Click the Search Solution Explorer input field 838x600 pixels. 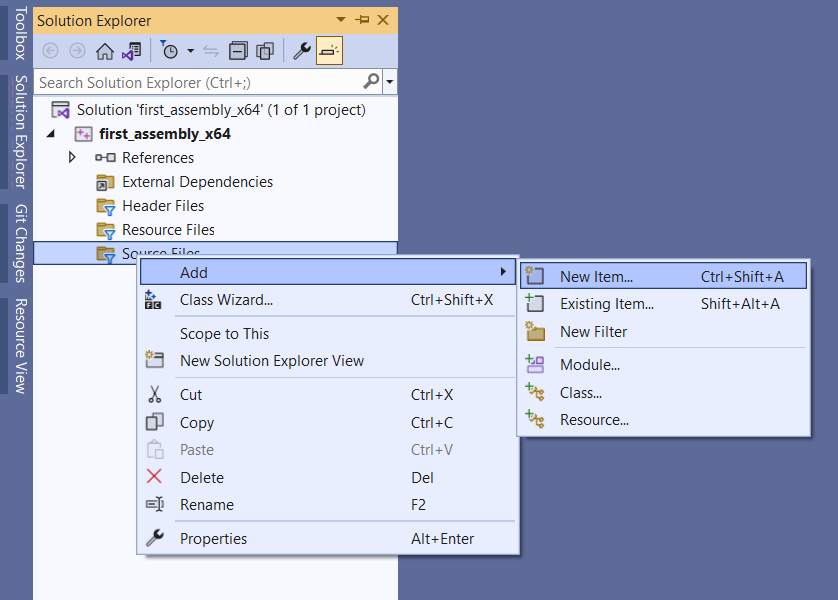(x=198, y=82)
